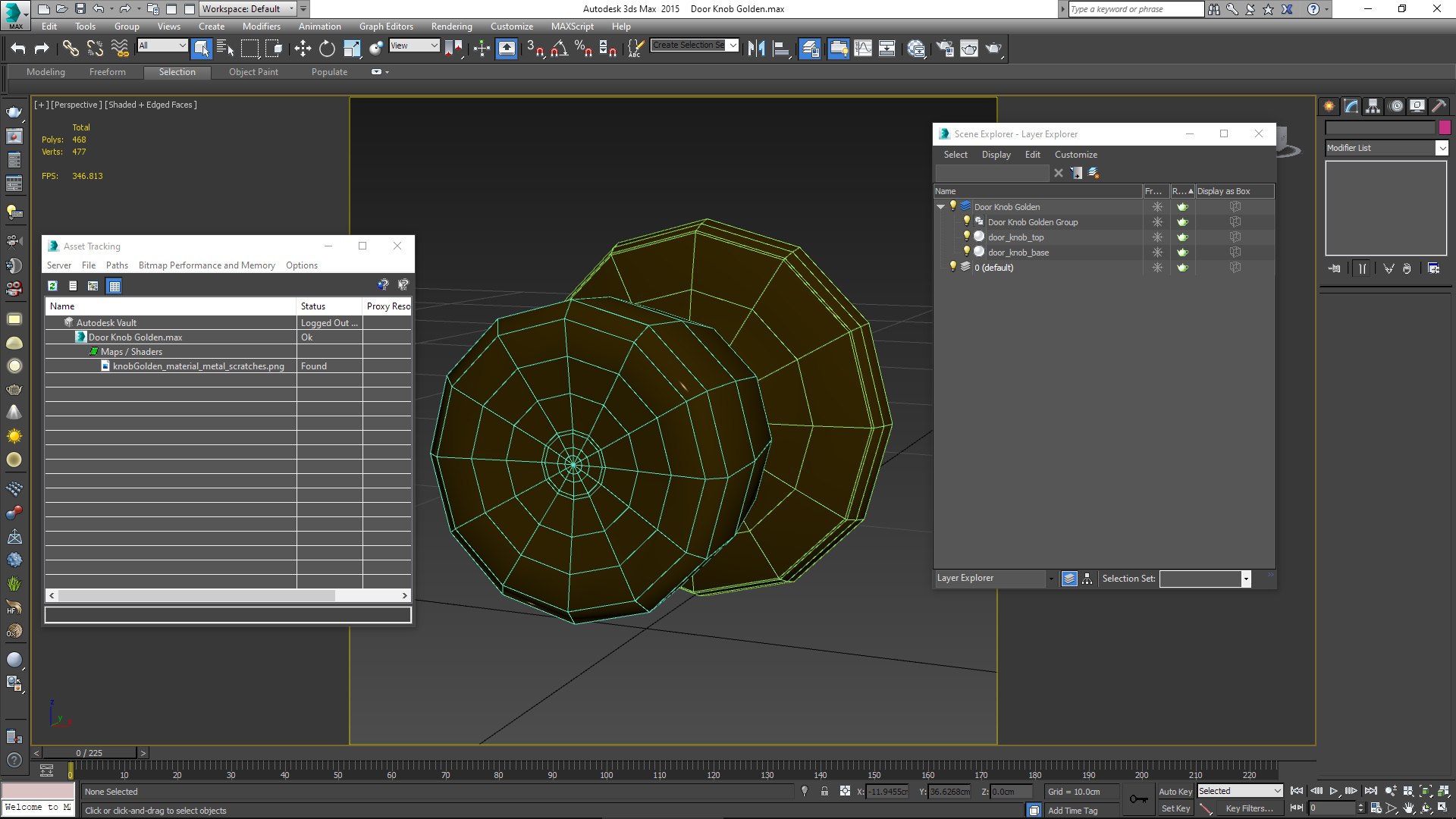Screen dimensions: 1456x819
Task: Click the Redo arrow icon
Action: tap(42, 49)
